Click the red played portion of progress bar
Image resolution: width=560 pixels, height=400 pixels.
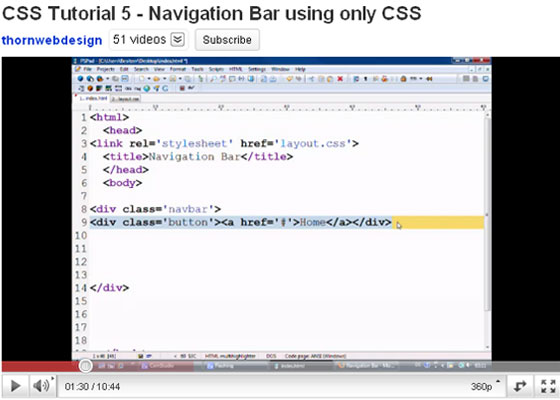pos(40,366)
